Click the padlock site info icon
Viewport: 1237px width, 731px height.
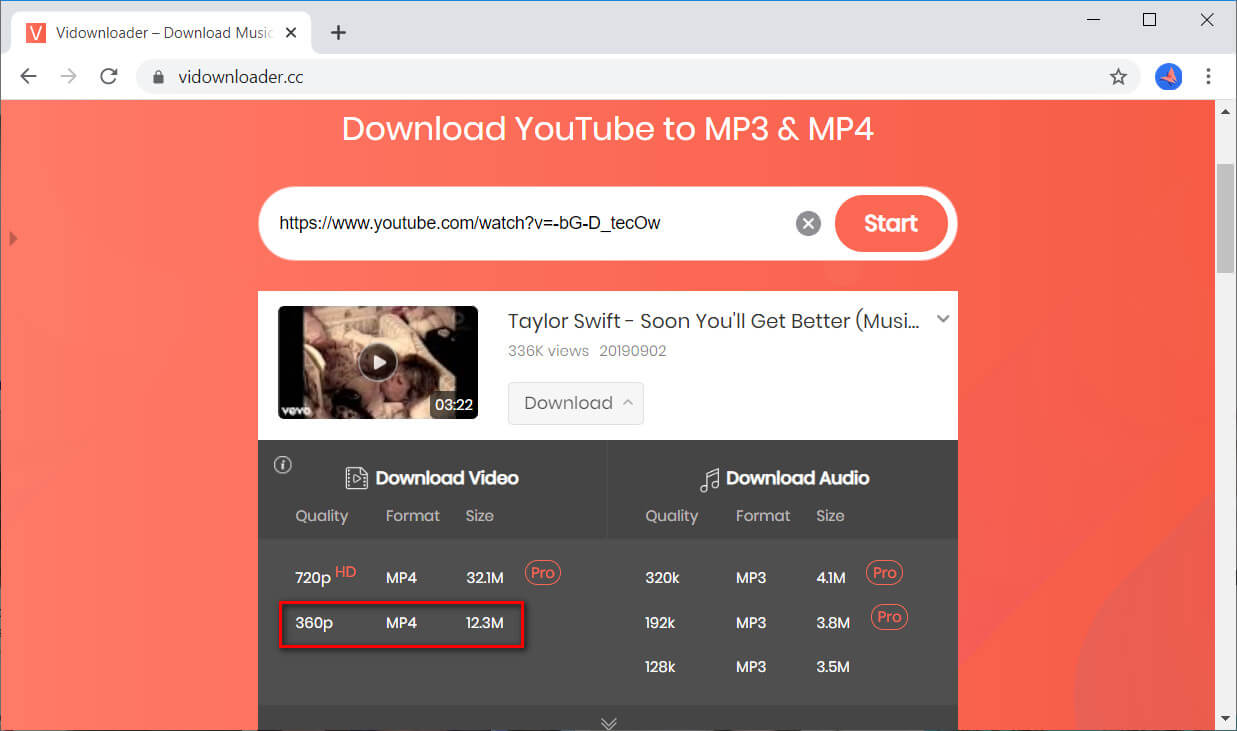click(x=157, y=77)
